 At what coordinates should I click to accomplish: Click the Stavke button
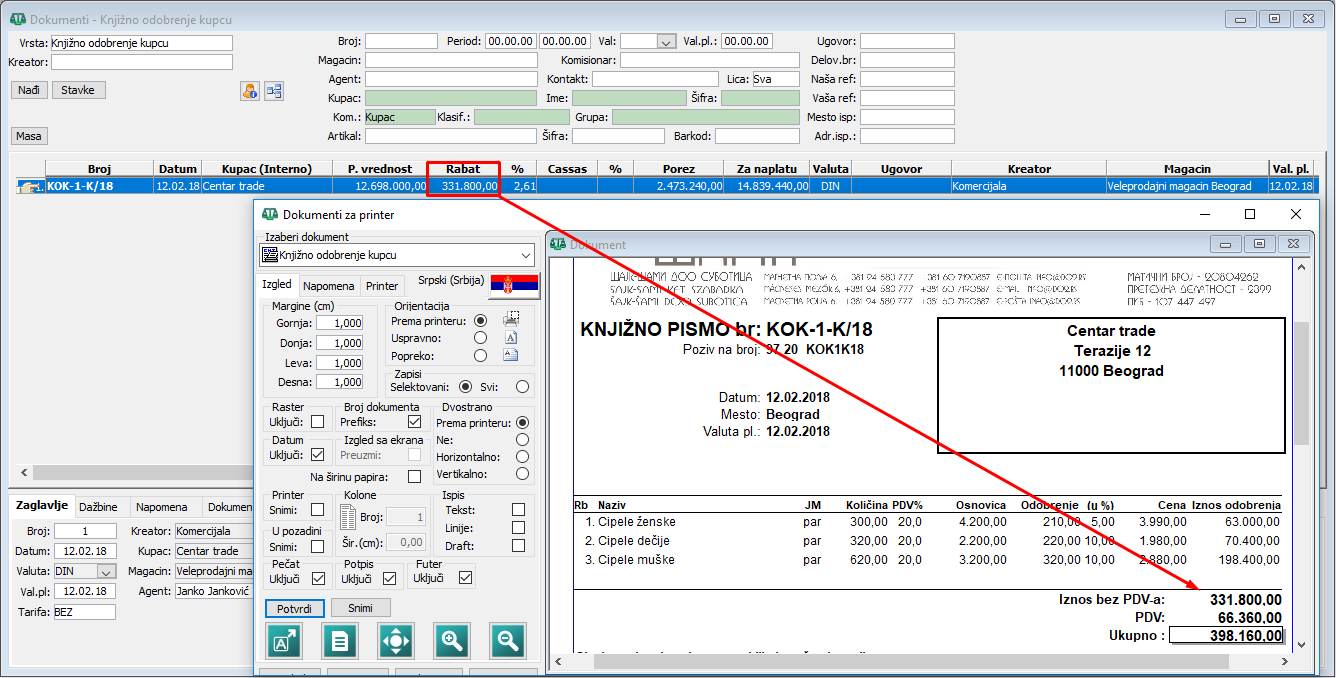(x=78, y=90)
